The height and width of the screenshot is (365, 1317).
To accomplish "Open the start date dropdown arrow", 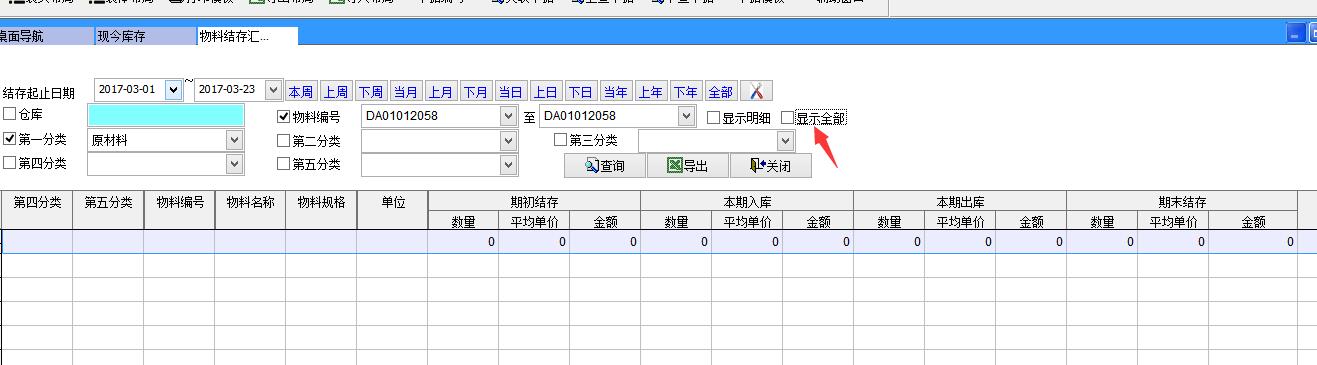I will (x=174, y=89).
